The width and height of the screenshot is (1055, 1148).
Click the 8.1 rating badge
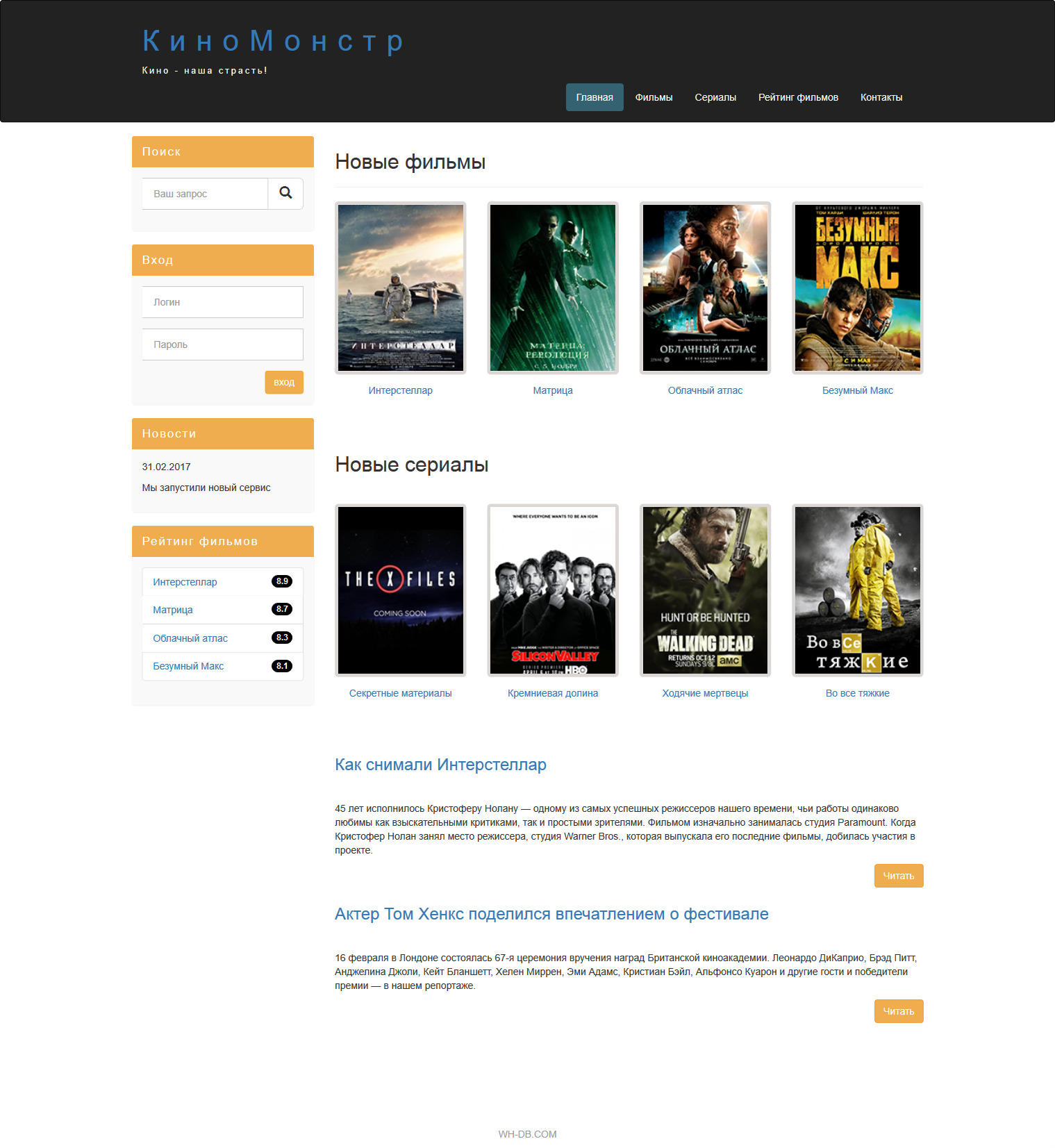[282, 666]
